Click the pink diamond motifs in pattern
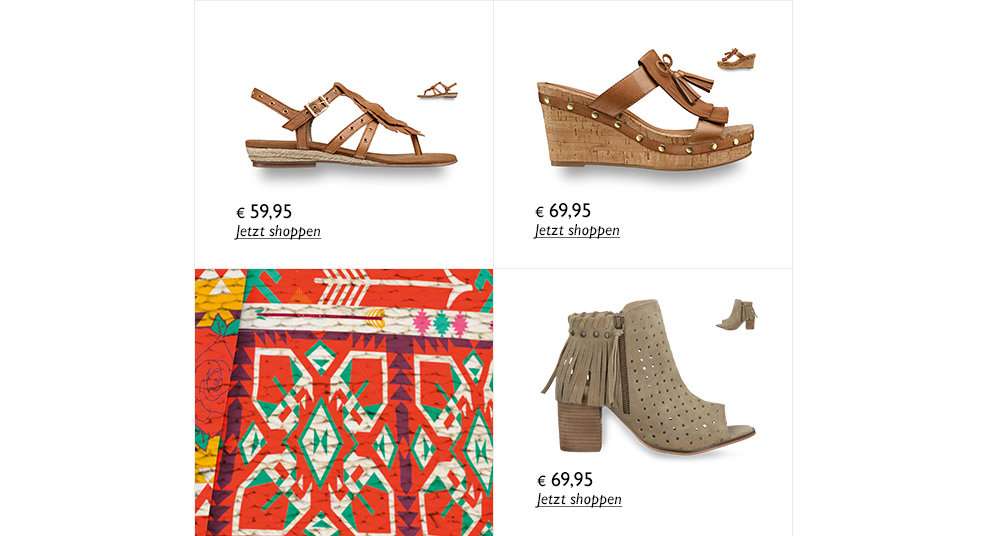The image size is (984, 536). click(442, 323)
